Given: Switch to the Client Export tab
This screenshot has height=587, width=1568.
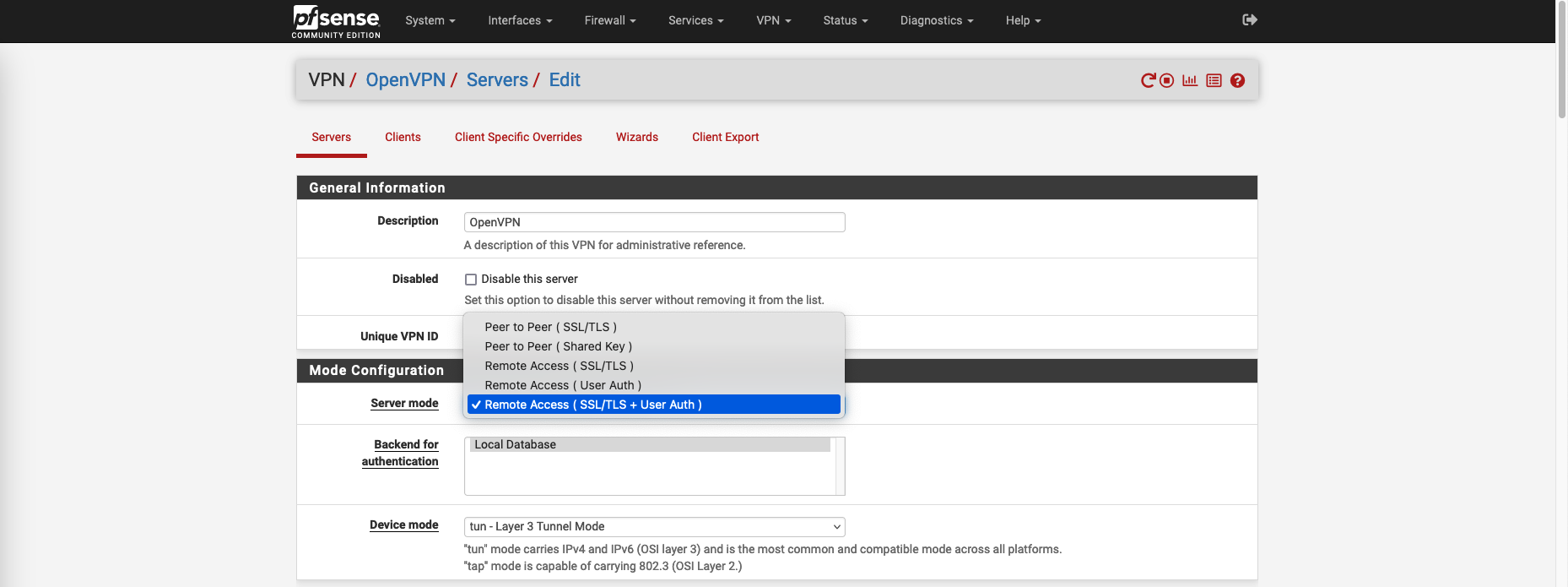Looking at the screenshot, I should 725,137.
